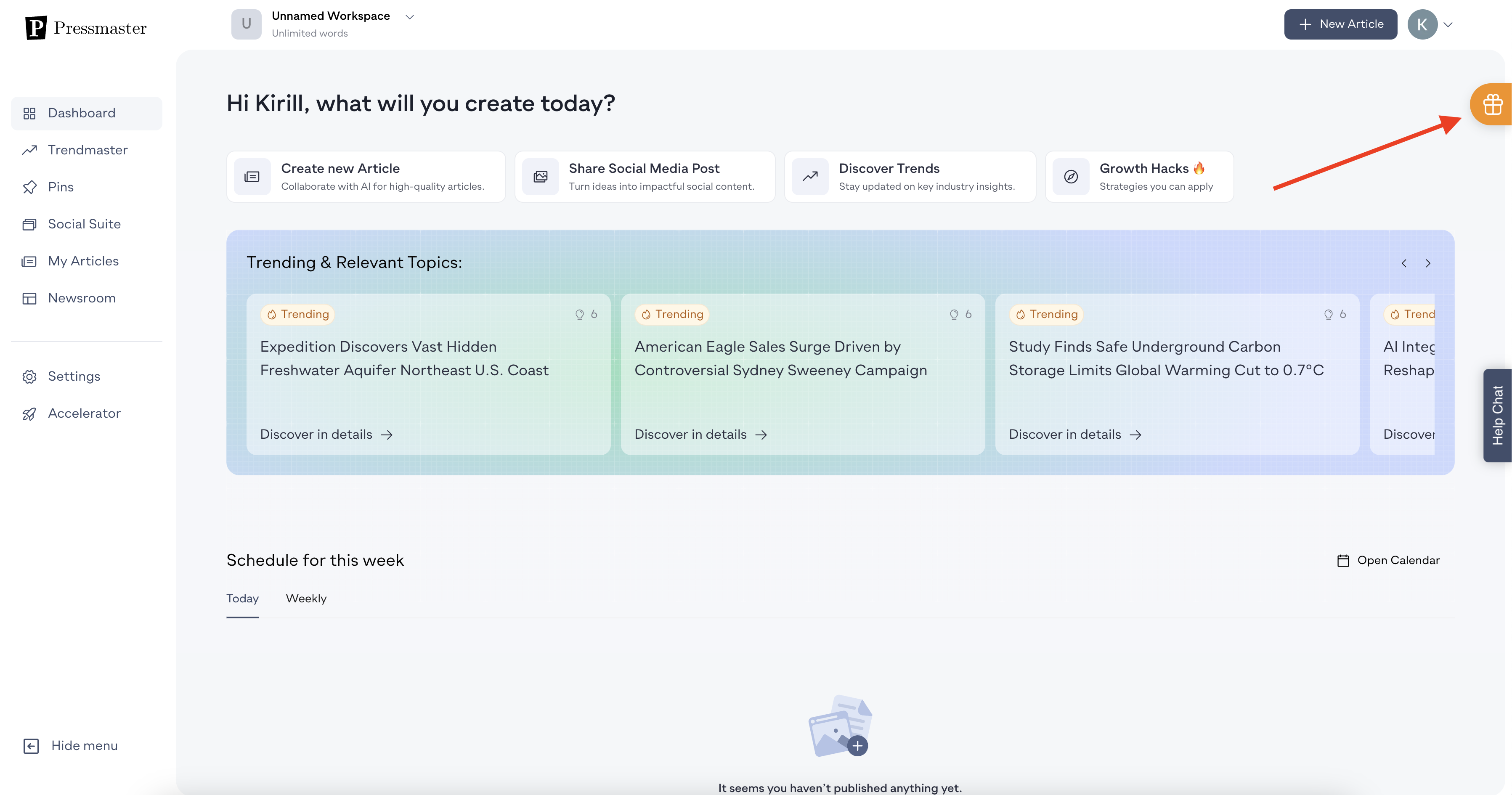Click the Pressmaster logo
Viewport: 1512px width, 795px height.
pyautogui.click(x=86, y=28)
